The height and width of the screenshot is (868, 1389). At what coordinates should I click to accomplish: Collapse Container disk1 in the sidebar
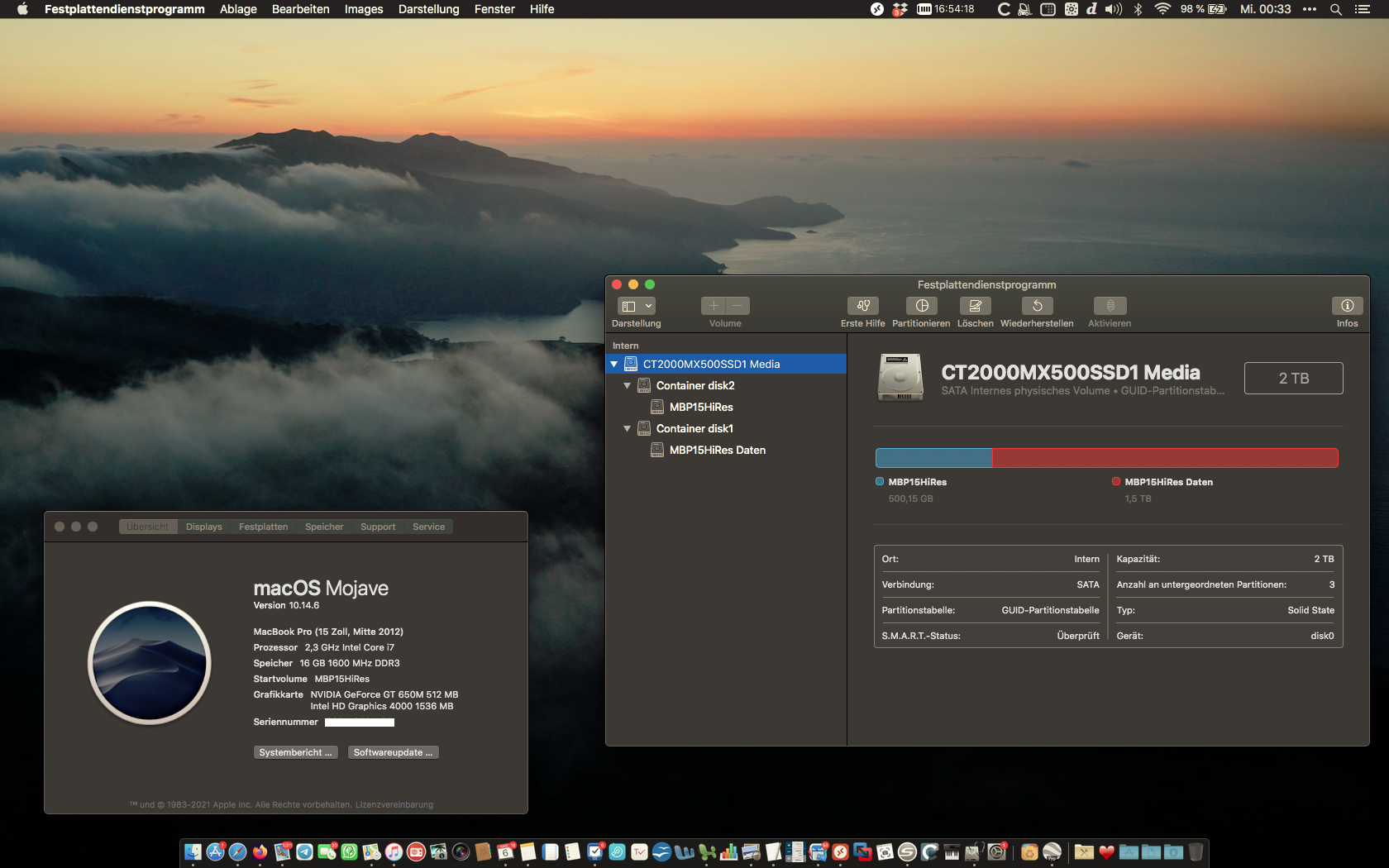pyautogui.click(x=627, y=428)
